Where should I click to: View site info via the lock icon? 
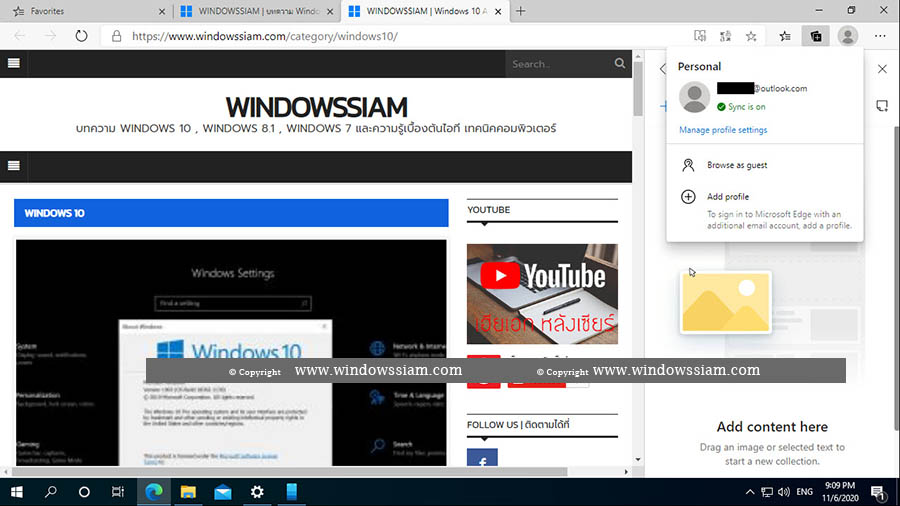pos(117,36)
